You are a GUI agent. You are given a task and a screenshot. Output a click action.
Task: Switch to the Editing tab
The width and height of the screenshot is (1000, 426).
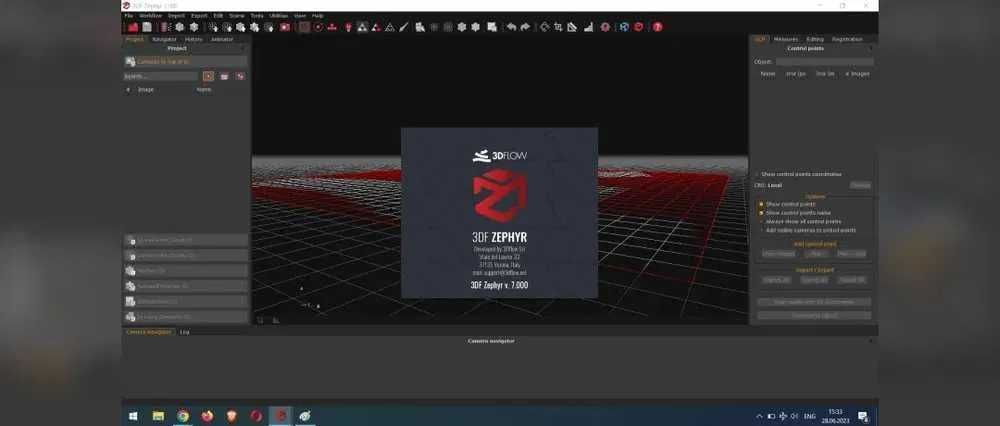point(815,39)
